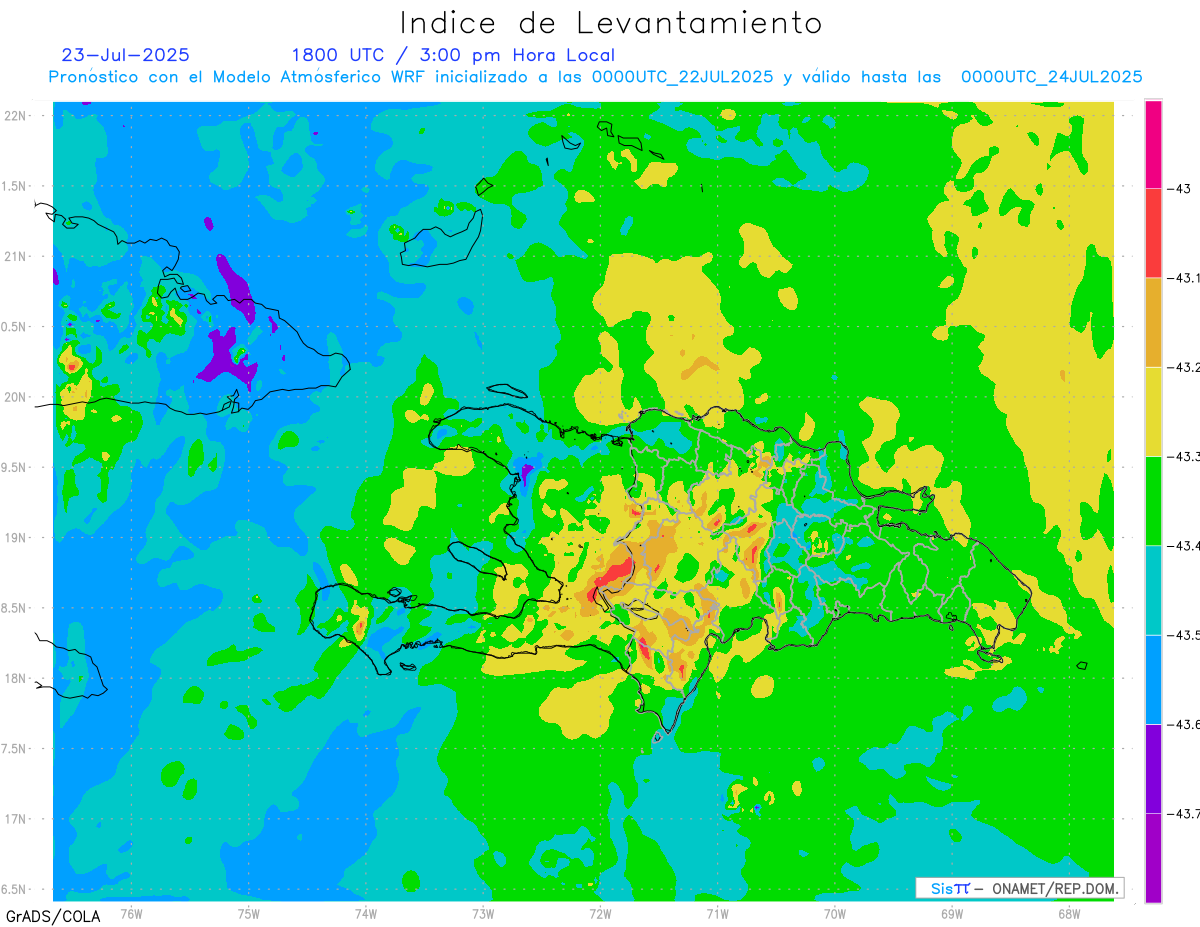Pick the orange legend swatch between -43.1 and -43.2
The height and width of the screenshot is (927, 1200).
(x=1153, y=322)
